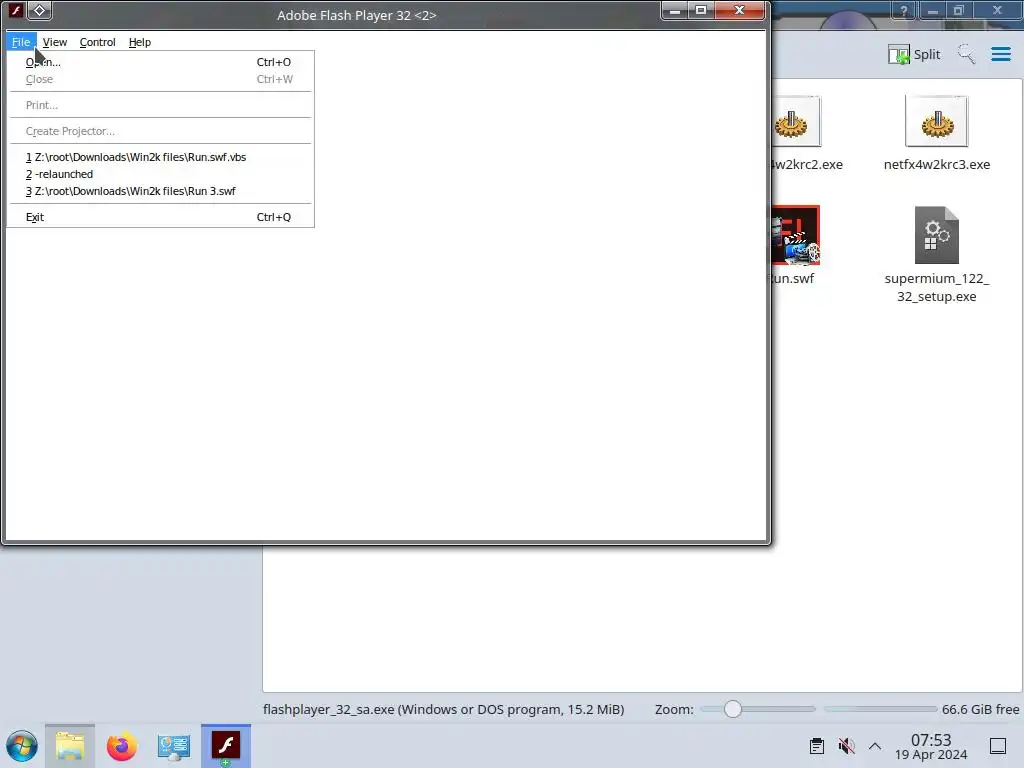Select the un.swf Flash file thumbnail

(795, 235)
